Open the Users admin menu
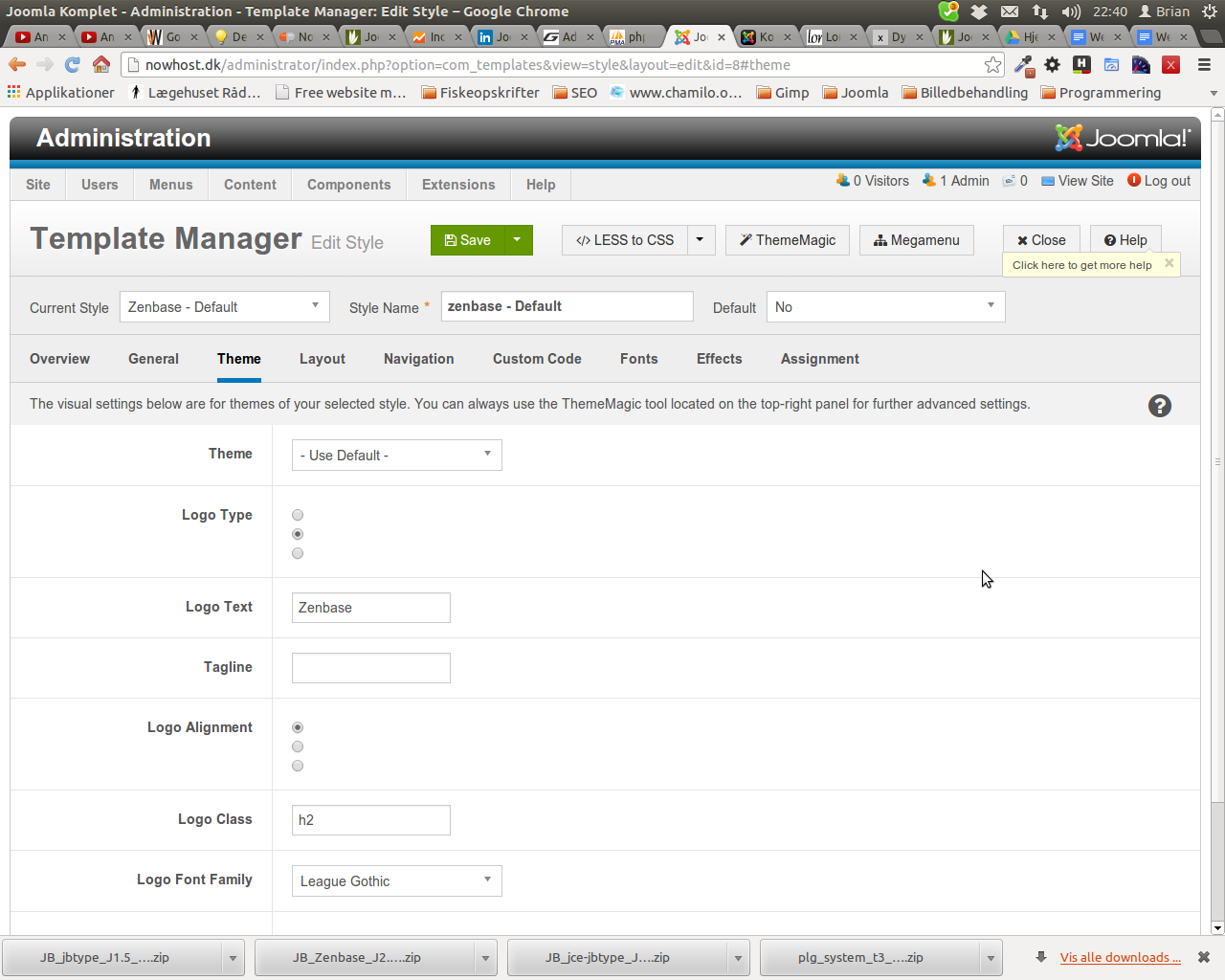Viewport: 1225px width, 980px height. 100,185
